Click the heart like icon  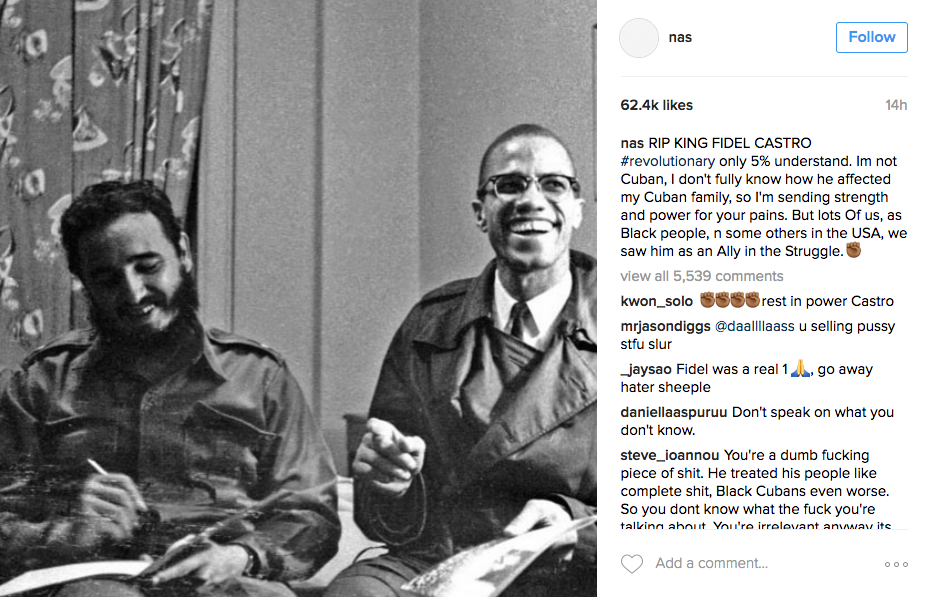point(632,563)
